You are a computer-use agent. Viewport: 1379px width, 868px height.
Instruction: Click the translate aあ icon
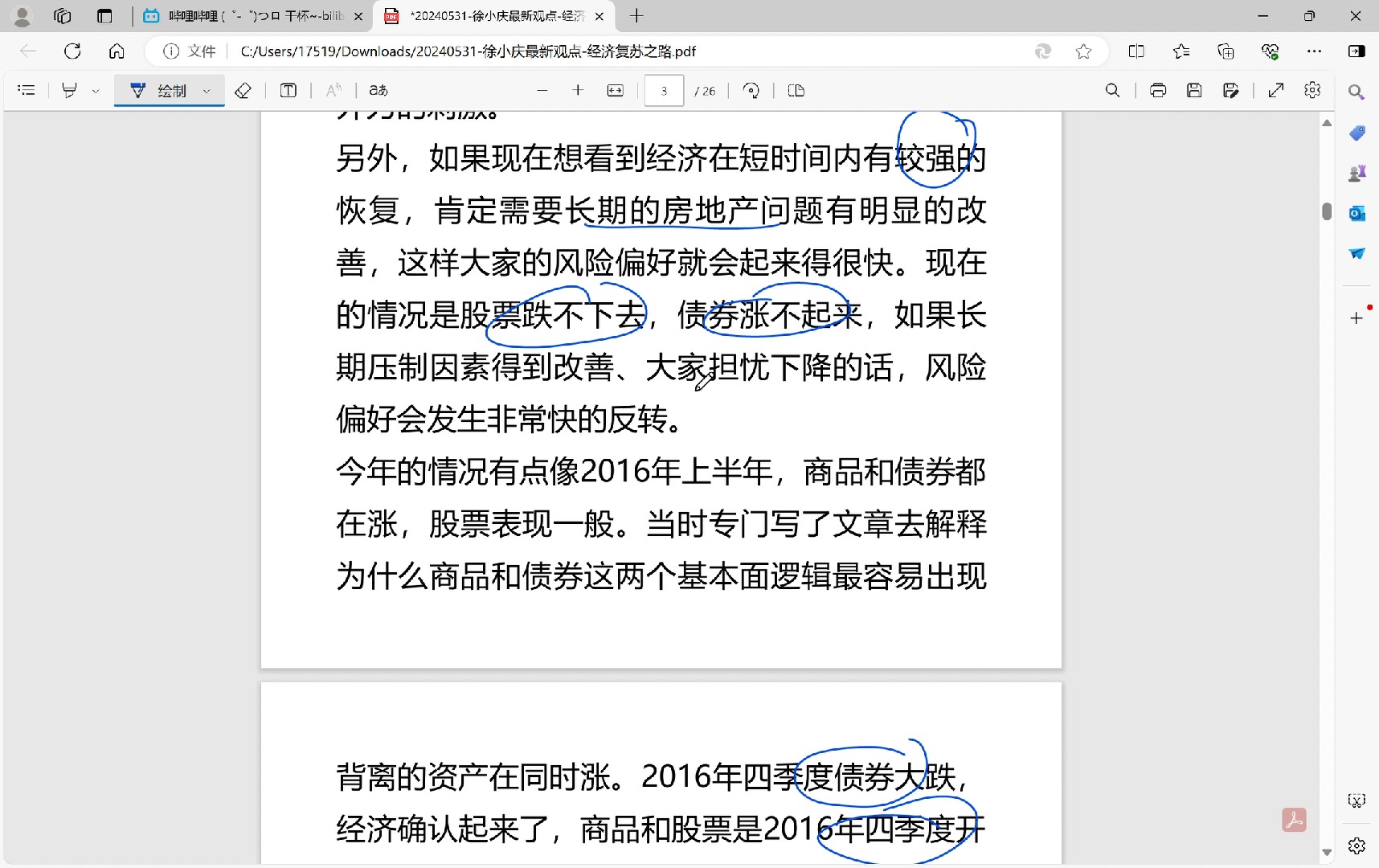click(379, 90)
